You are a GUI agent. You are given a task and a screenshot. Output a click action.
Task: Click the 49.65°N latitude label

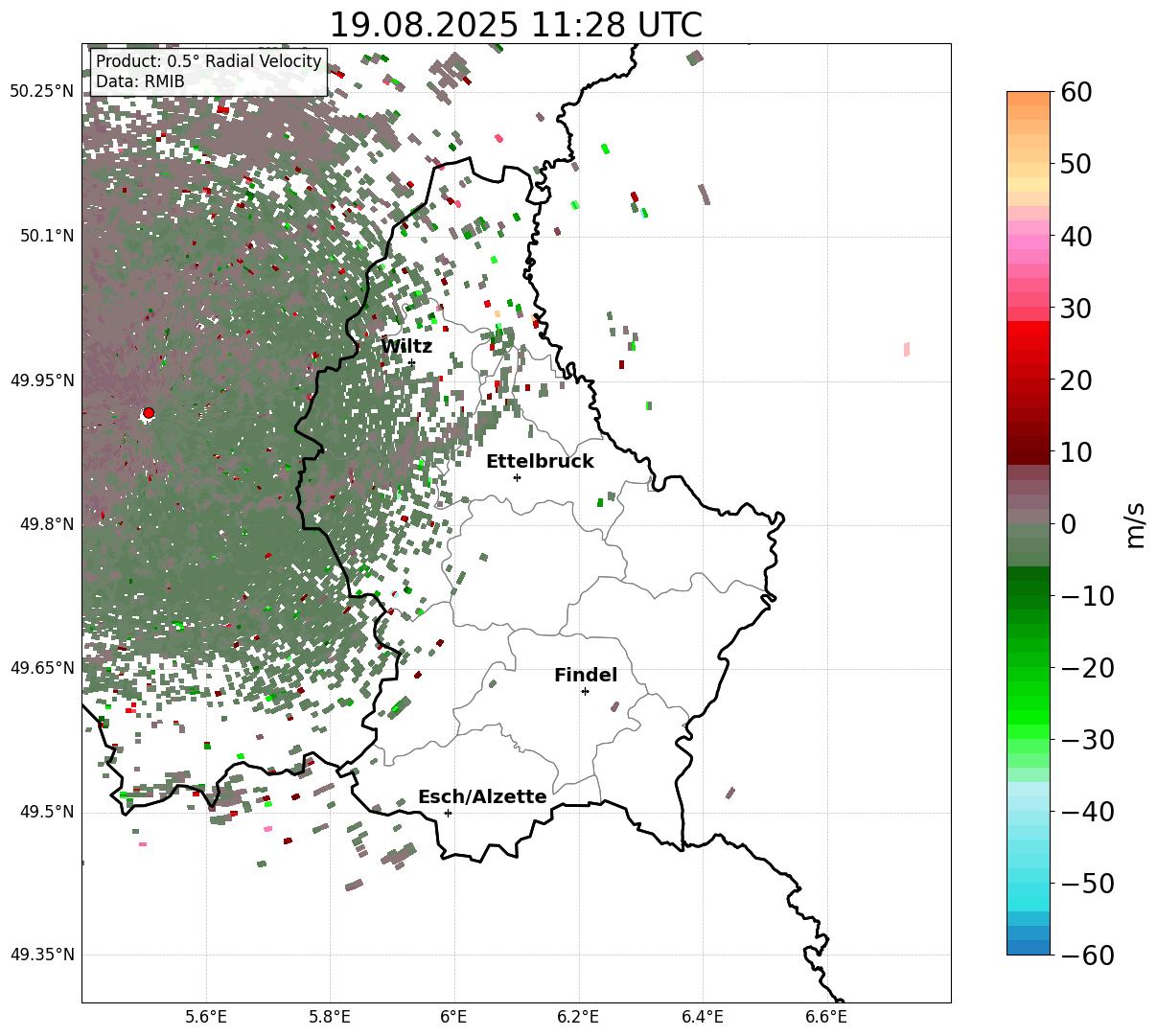[x=42, y=668]
